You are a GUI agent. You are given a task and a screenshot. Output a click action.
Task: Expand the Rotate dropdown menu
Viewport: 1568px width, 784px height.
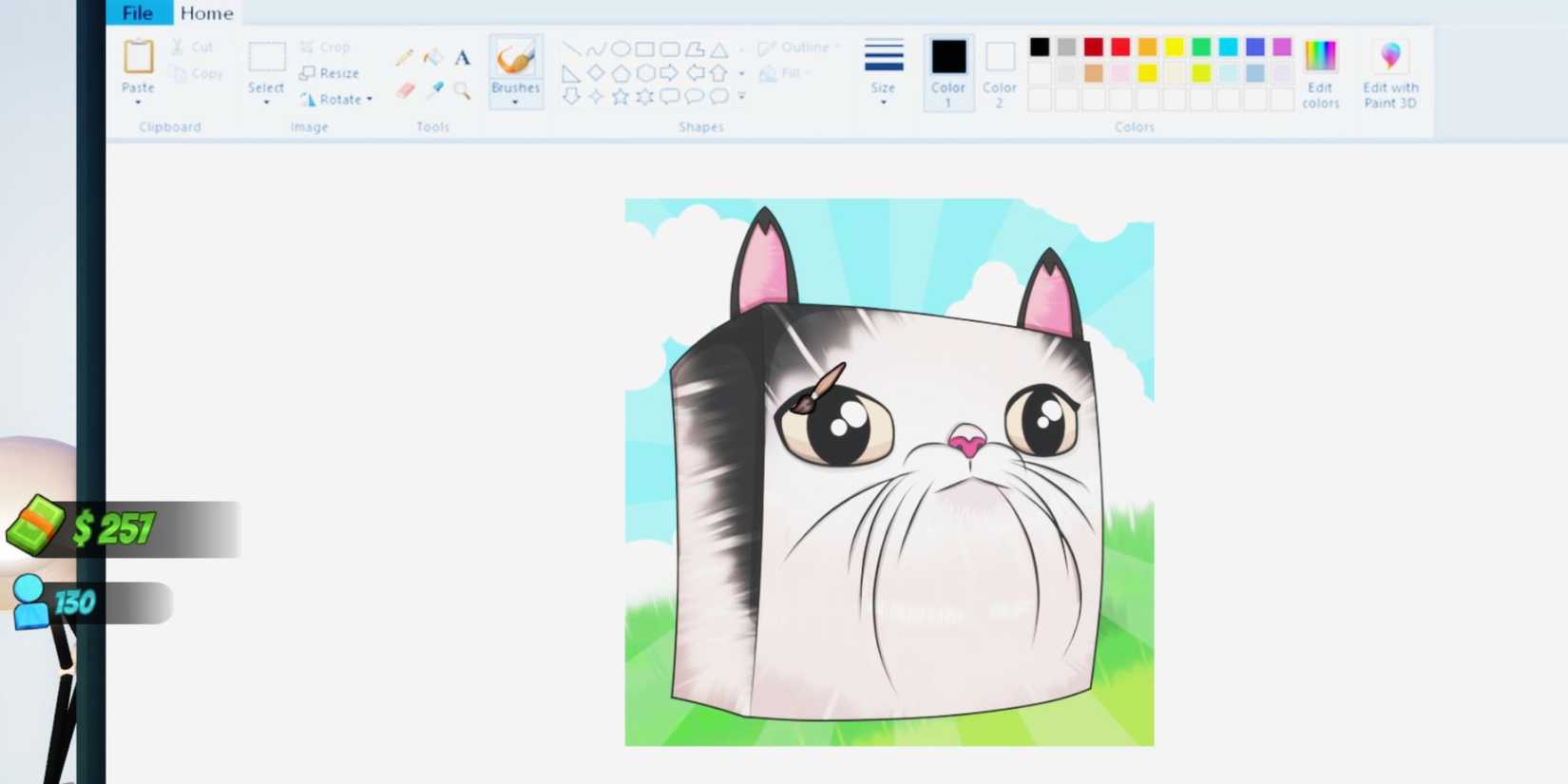click(370, 99)
